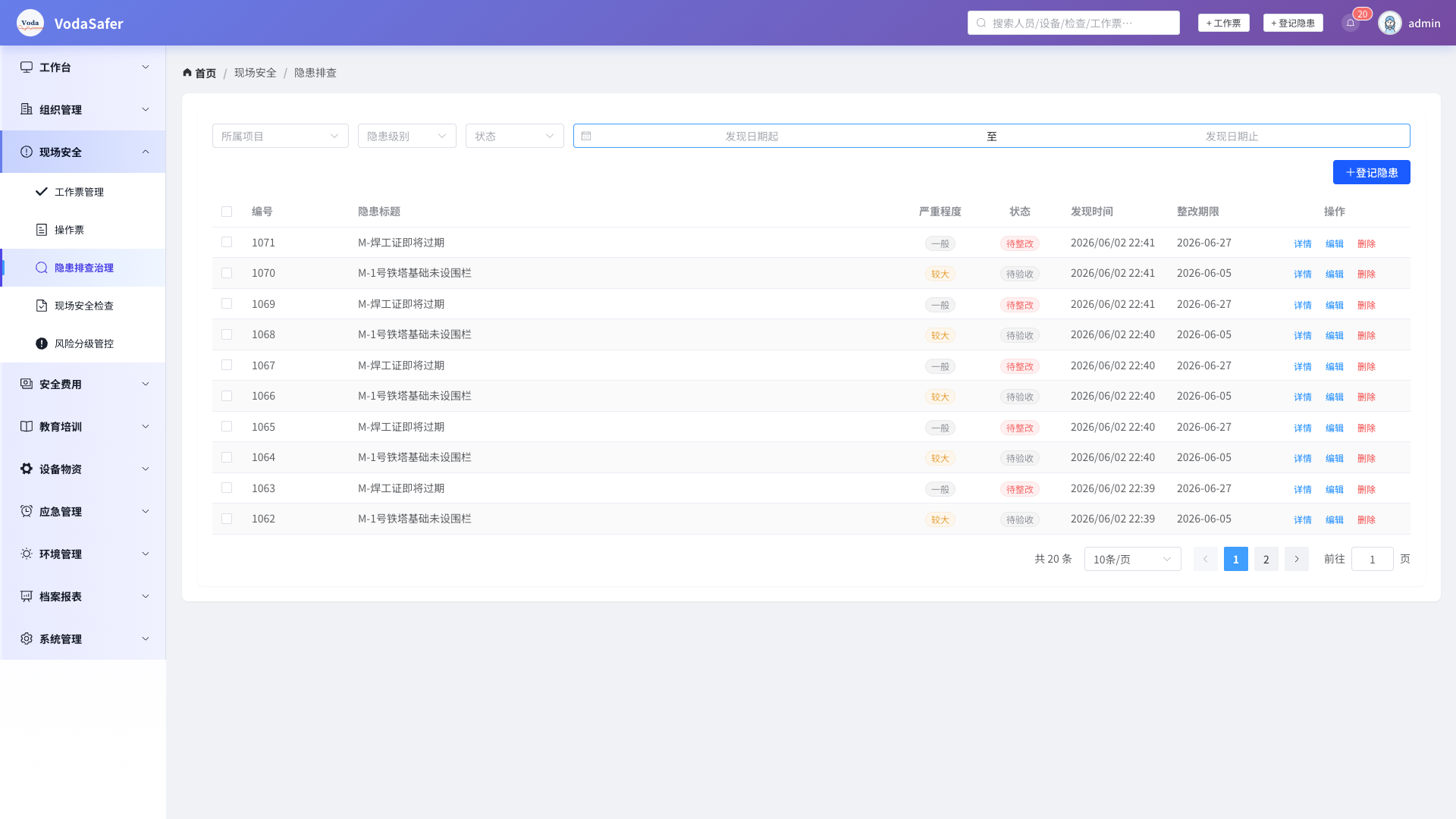Screen dimensions: 1456x819
Task: Expand the 环境管理 sidebar menu
Action: (83, 554)
